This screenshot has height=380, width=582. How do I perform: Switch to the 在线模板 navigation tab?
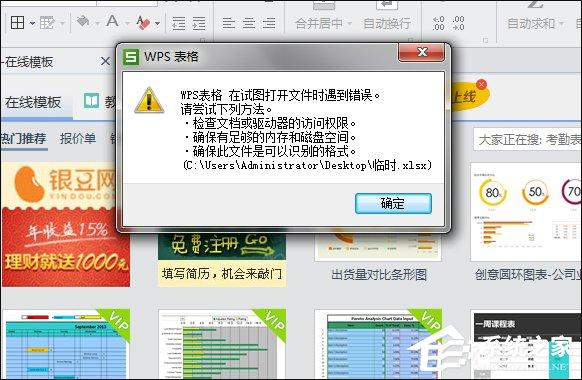pos(33,102)
